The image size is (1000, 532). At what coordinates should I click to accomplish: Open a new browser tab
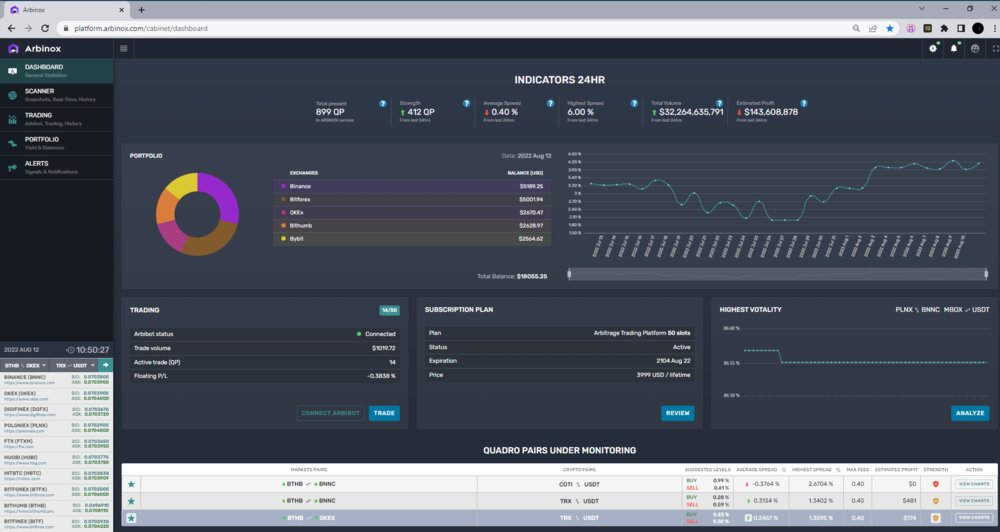(141, 10)
